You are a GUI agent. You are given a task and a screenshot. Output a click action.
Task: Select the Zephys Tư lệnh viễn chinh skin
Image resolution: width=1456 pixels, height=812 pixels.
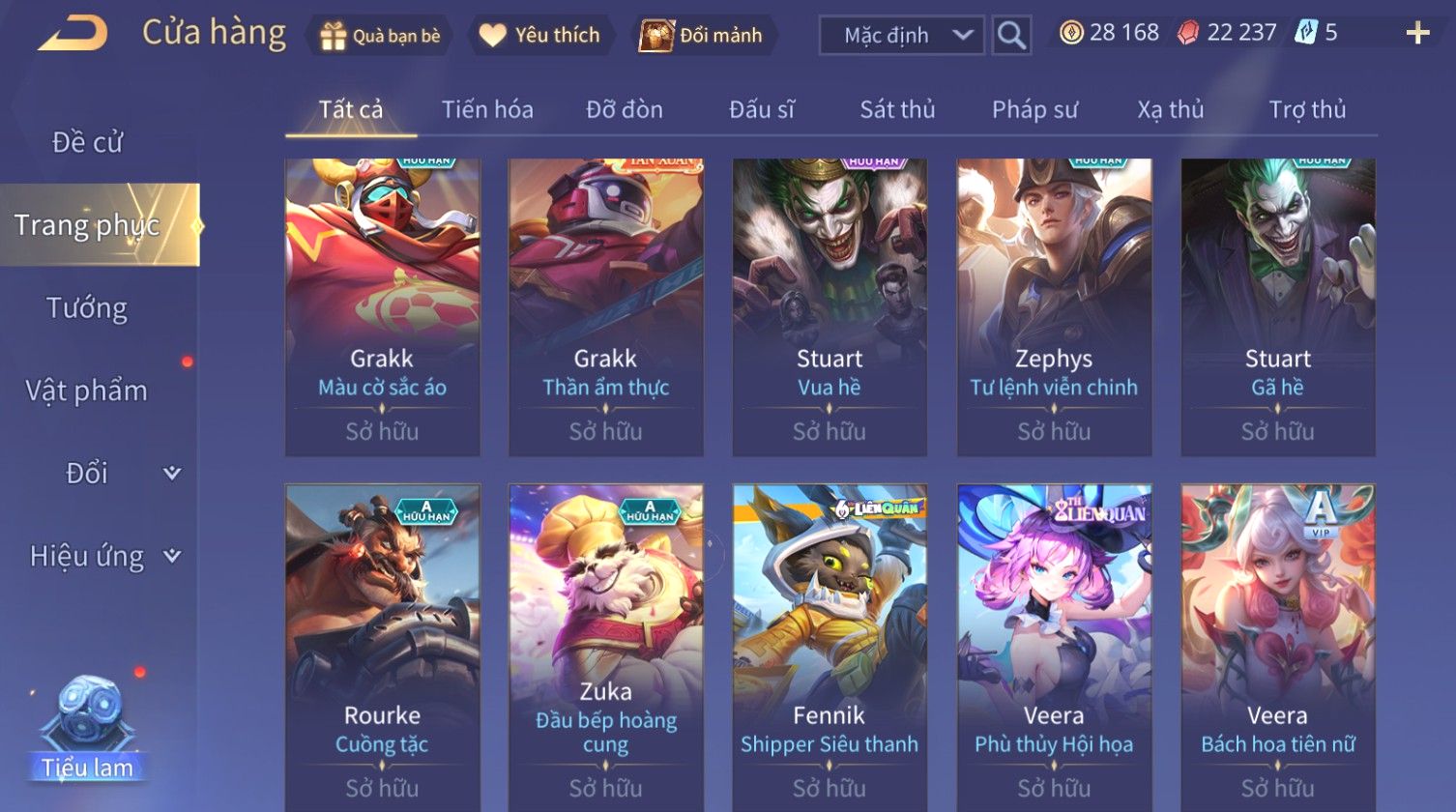pos(1054,307)
